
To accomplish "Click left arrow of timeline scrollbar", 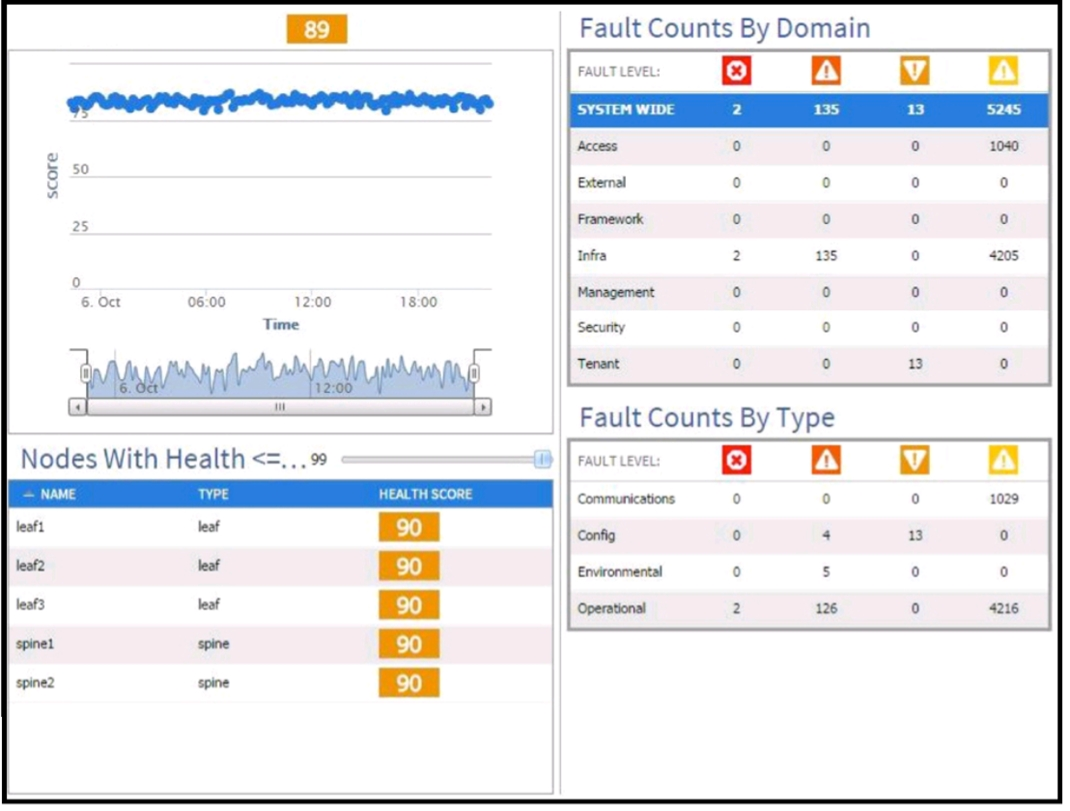I will 78,408.
